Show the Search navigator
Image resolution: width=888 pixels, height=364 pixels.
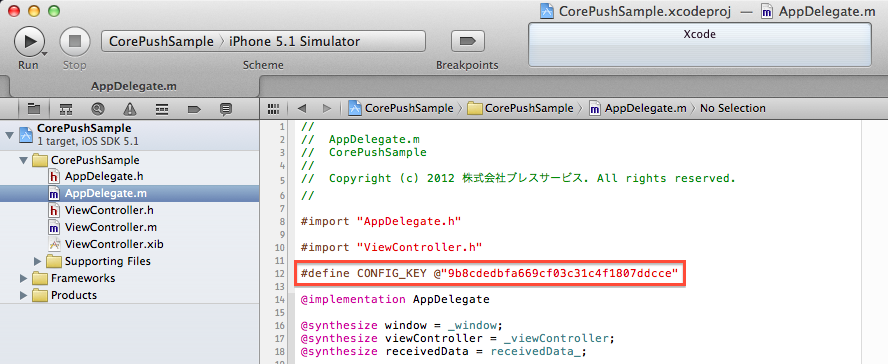tap(98, 108)
